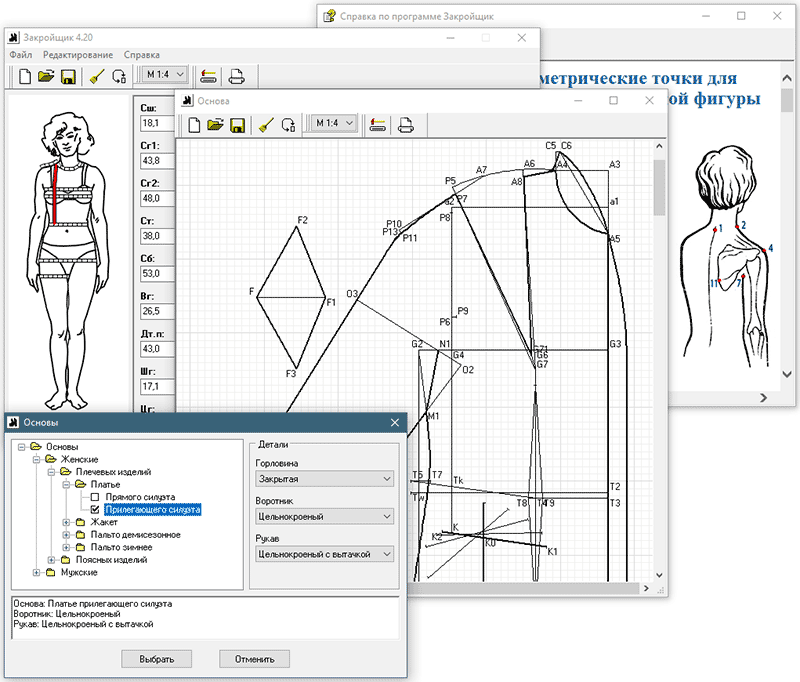
Task: Open the Рукав dropdown
Action: (x=324, y=553)
